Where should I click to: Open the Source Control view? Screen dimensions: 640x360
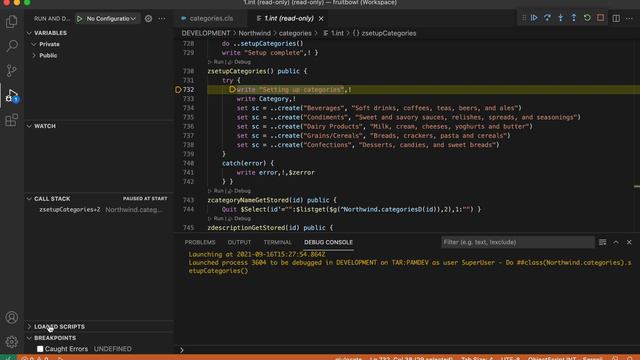11,70
